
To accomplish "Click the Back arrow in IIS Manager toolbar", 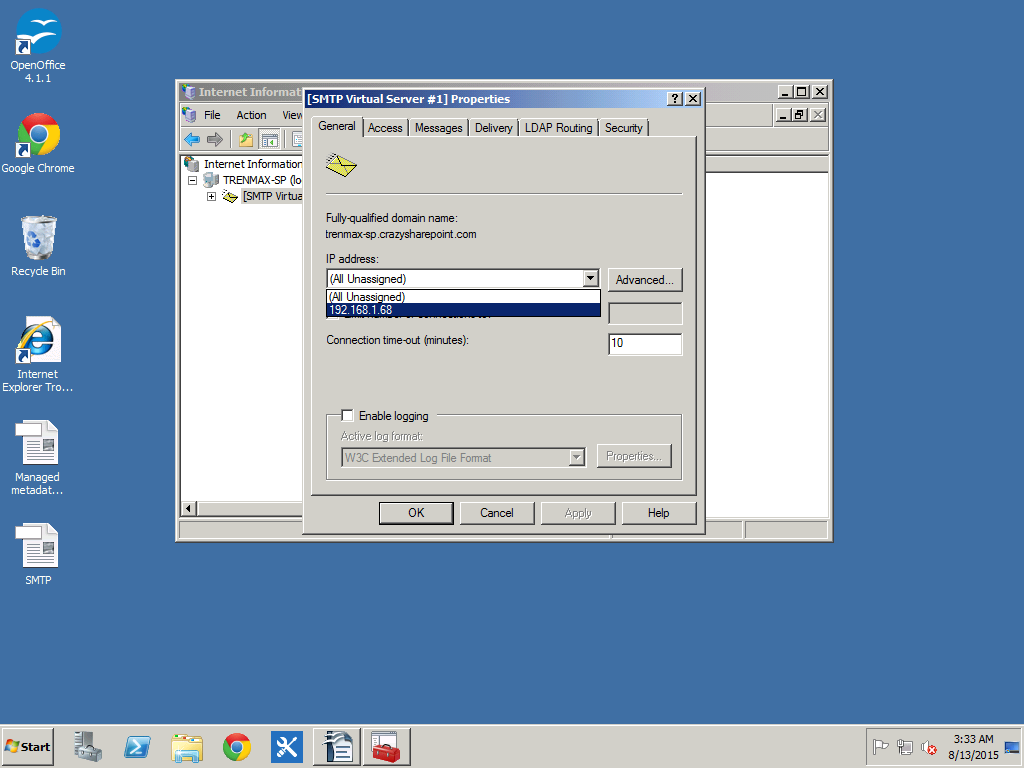I will pos(192,139).
